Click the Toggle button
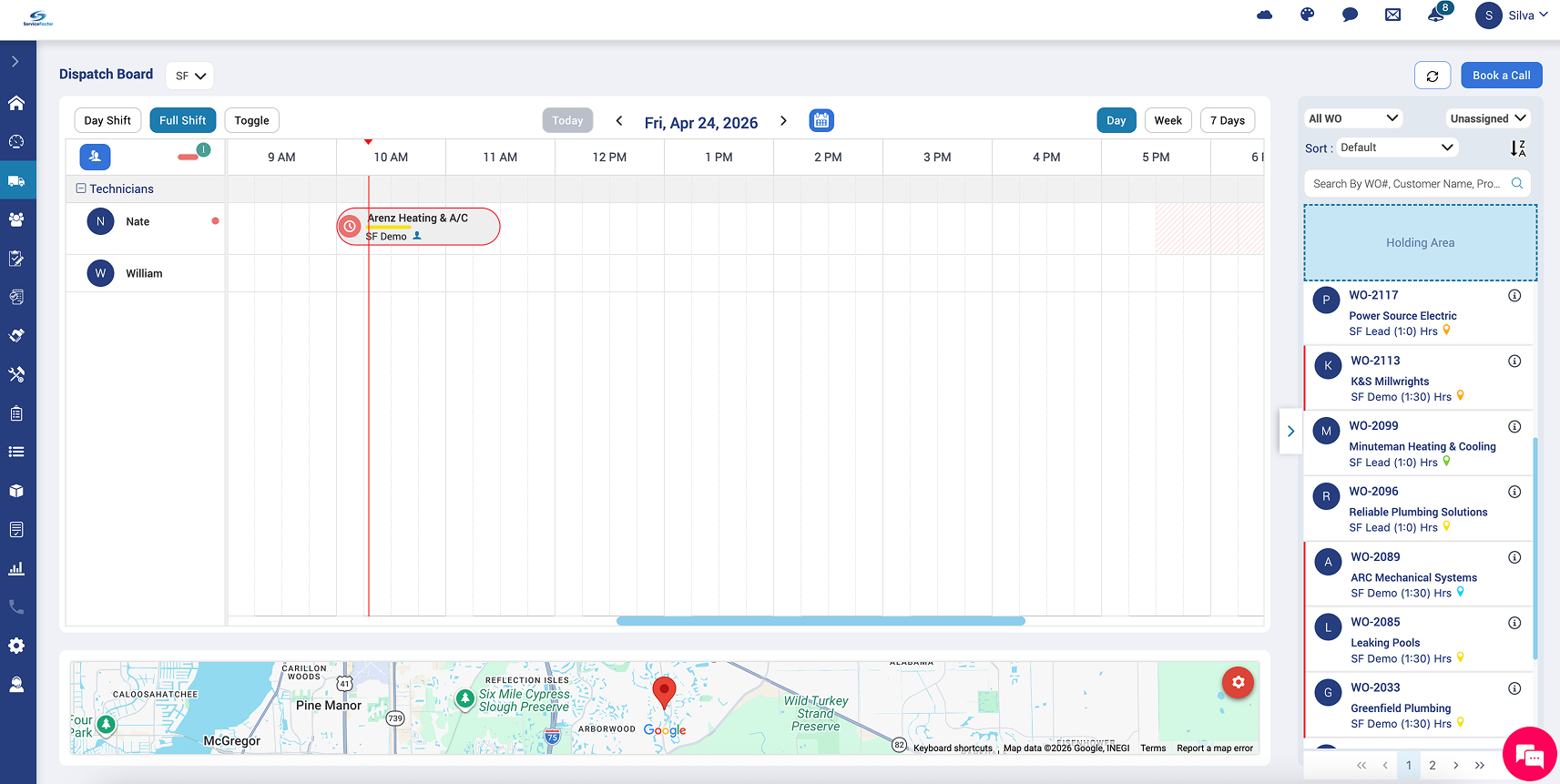Image resolution: width=1560 pixels, height=784 pixels. pos(252,120)
